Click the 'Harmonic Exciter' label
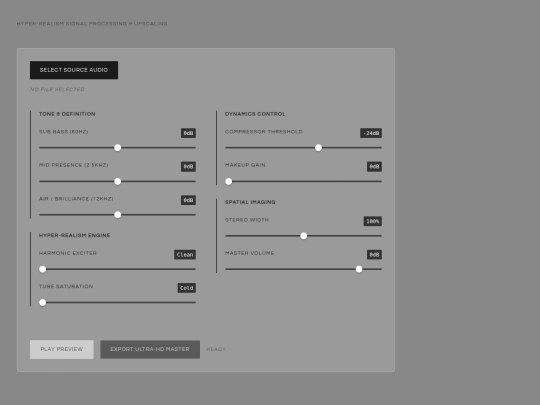 click(68, 253)
